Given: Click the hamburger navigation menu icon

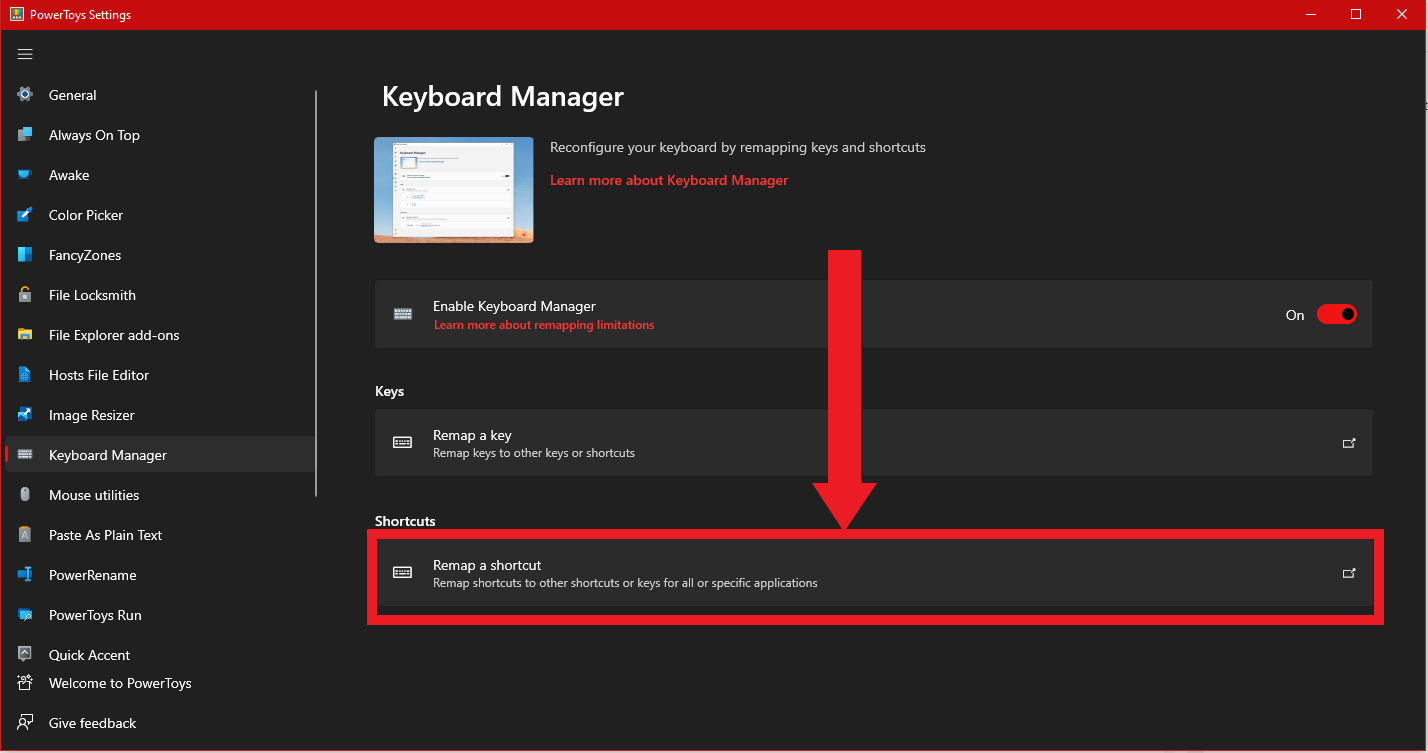Looking at the screenshot, I should pyautogui.click(x=25, y=54).
